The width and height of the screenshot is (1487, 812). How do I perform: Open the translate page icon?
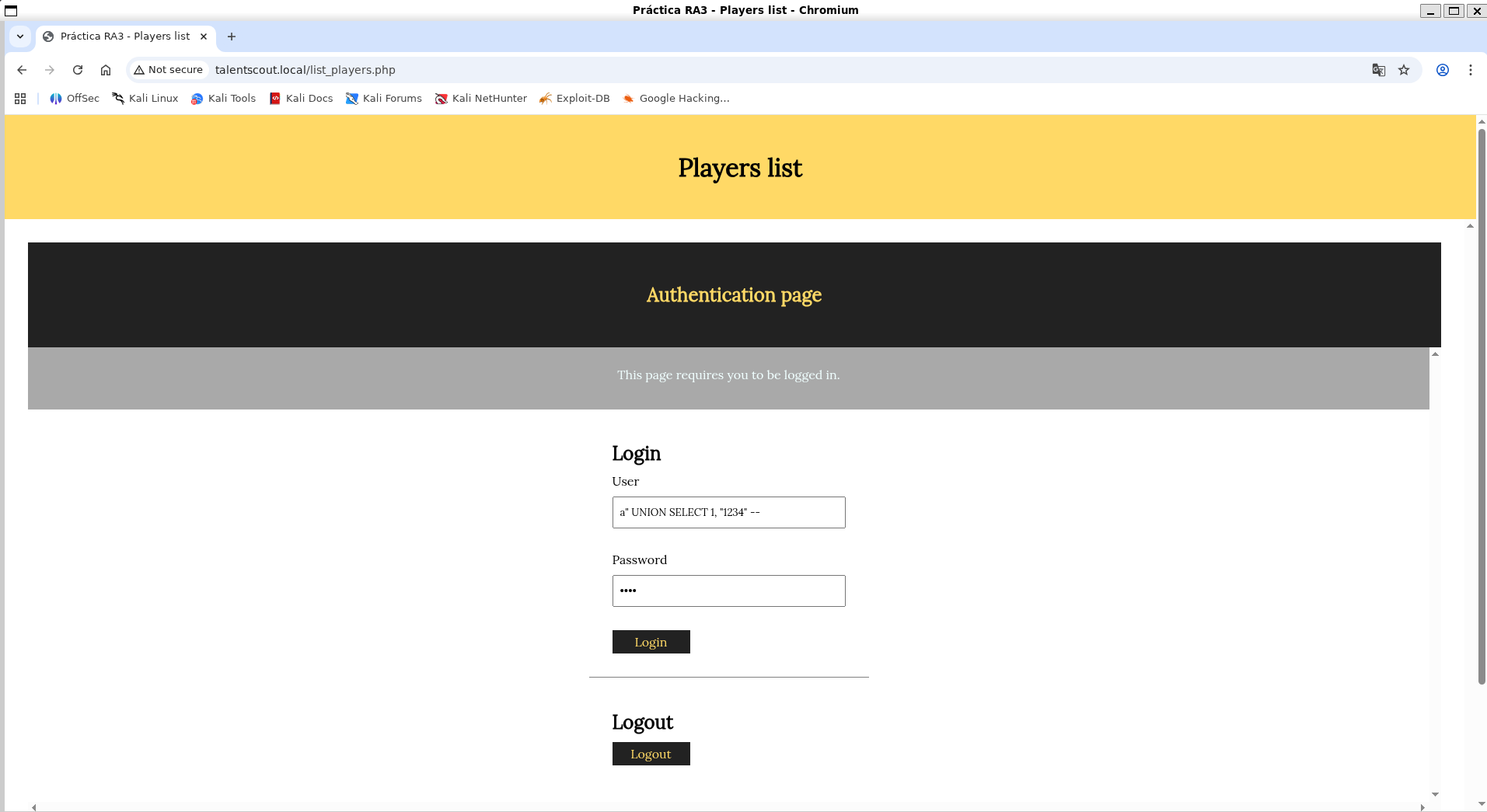[x=1378, y=70]
